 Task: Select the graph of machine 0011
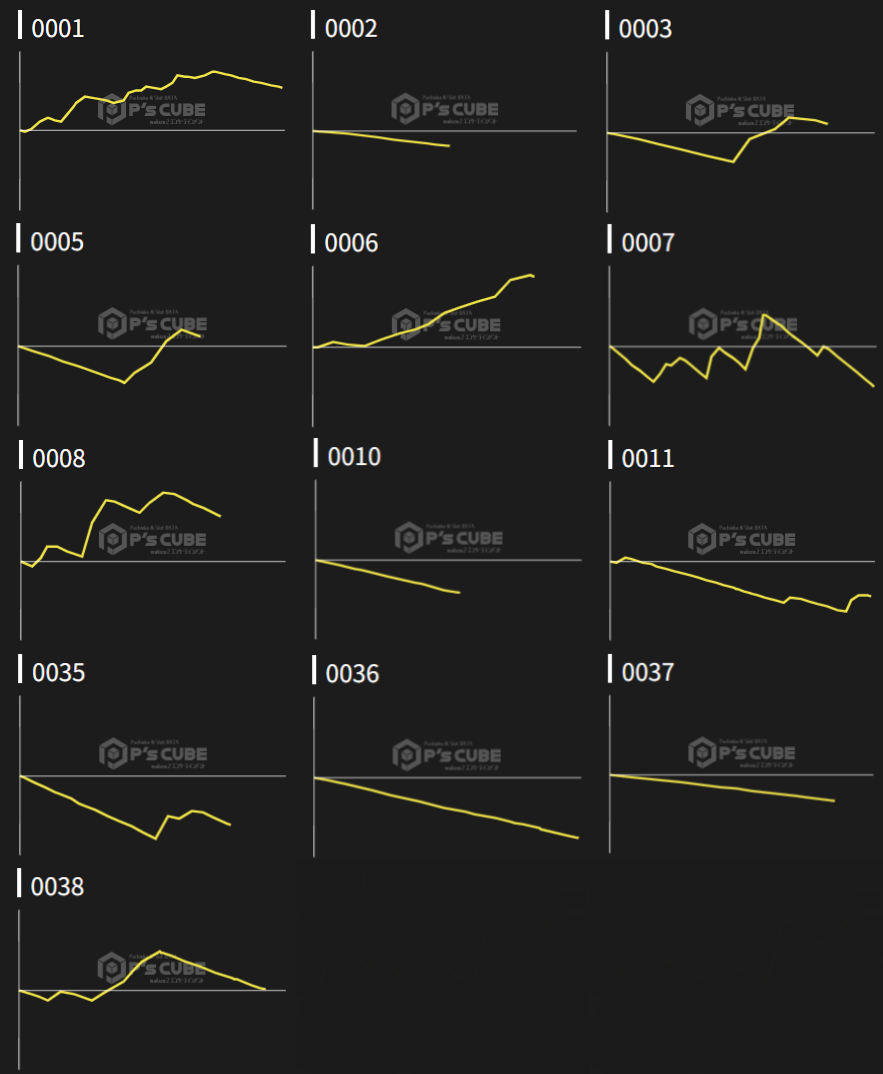click(x=742, y=560)
